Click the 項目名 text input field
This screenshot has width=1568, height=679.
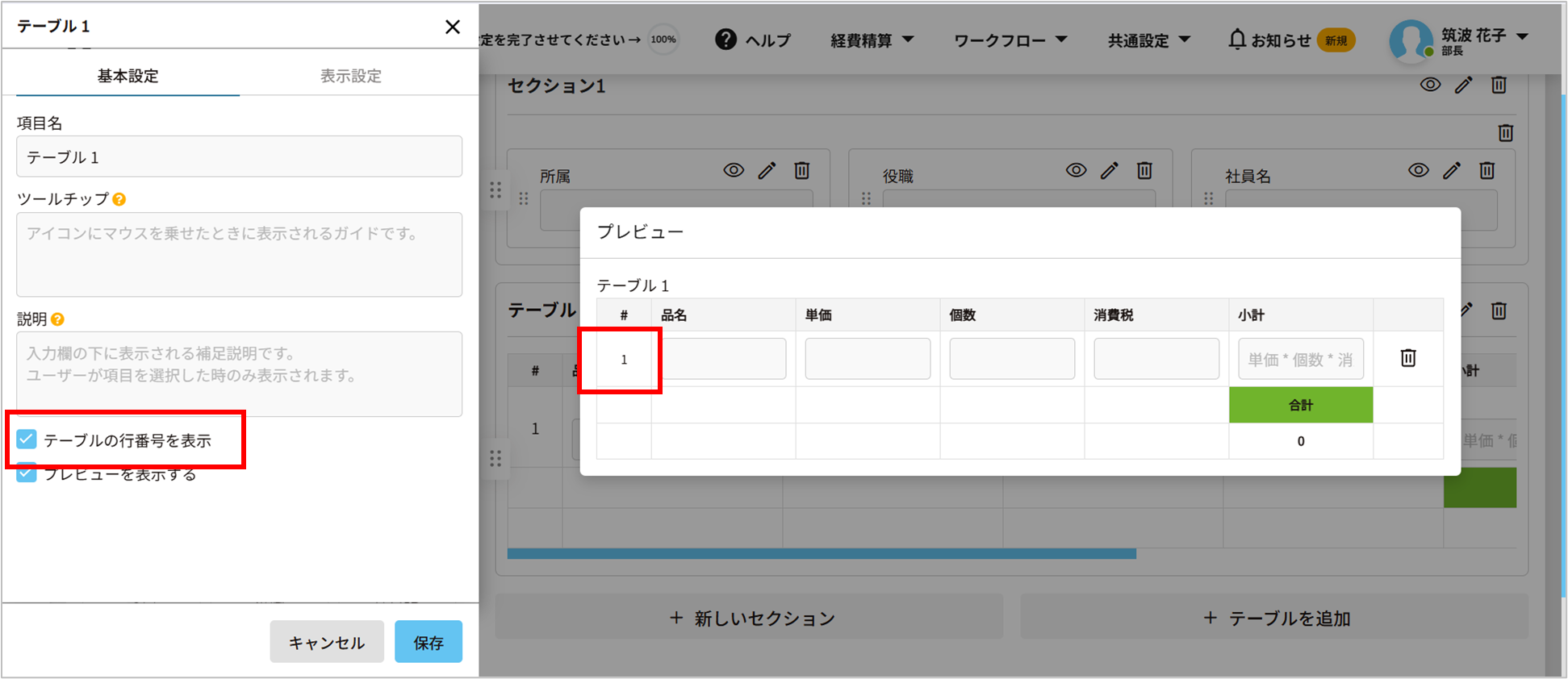pos(239,156)
